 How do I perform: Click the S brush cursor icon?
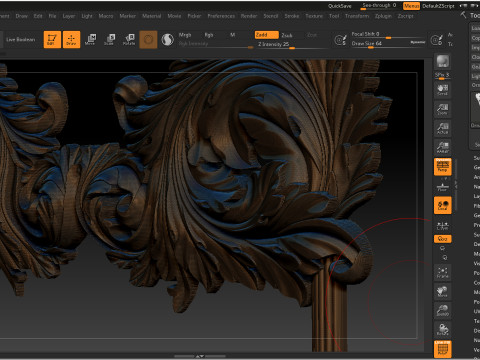(x=340, y=40)
